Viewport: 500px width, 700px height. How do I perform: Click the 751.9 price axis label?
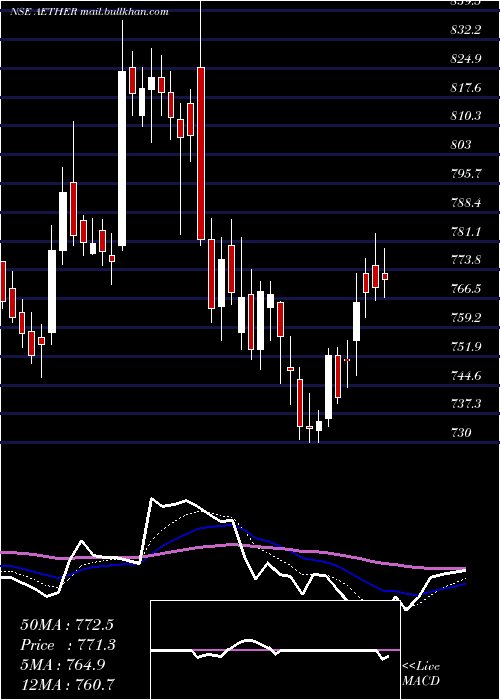[466, 346]
